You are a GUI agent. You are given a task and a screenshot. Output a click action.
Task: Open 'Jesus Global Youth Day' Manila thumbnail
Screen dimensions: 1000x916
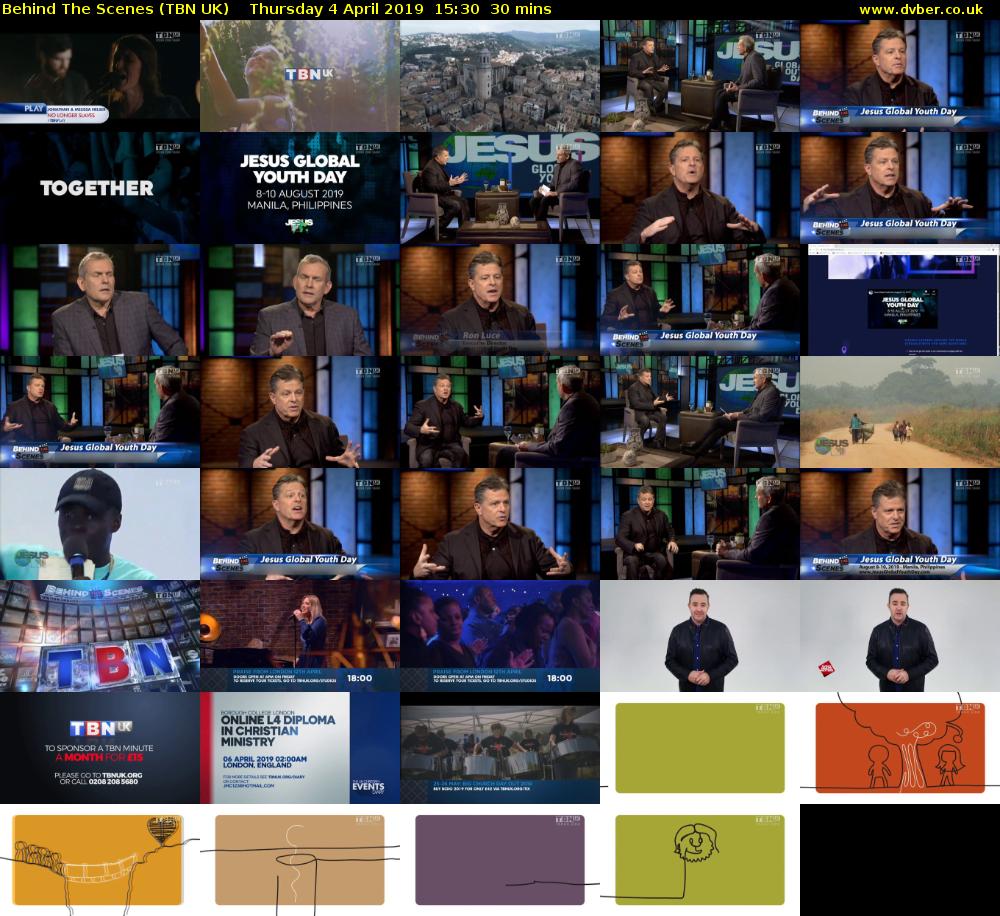300,188
